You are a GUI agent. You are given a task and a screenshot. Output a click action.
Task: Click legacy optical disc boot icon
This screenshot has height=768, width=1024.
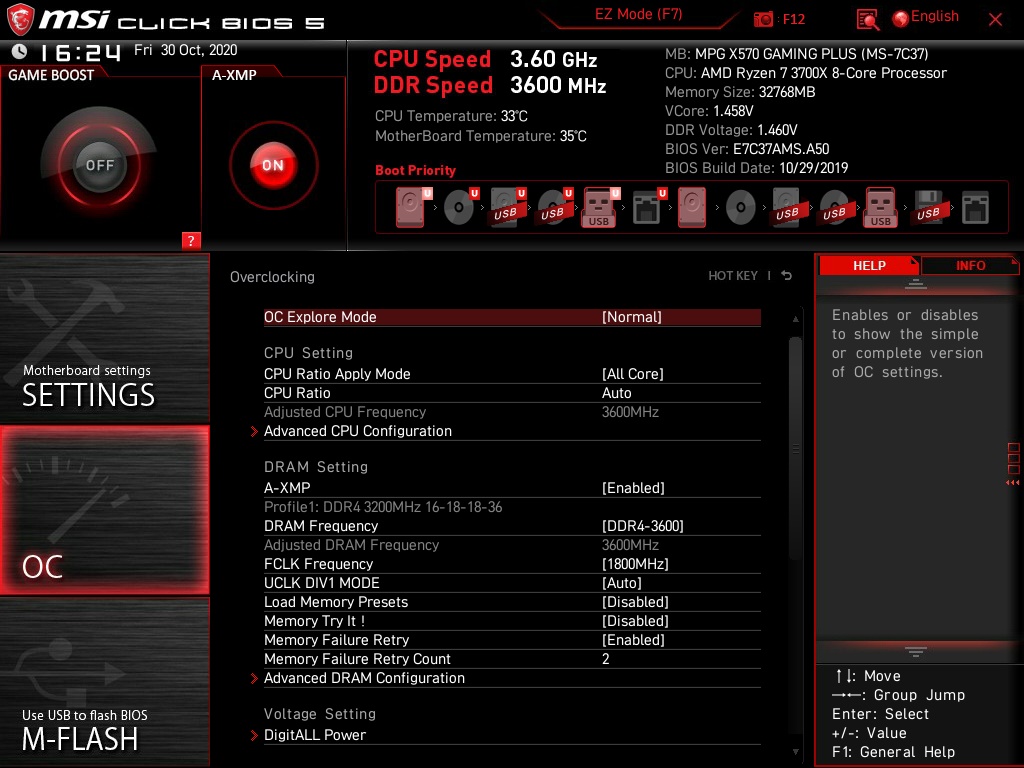(741, 208)
